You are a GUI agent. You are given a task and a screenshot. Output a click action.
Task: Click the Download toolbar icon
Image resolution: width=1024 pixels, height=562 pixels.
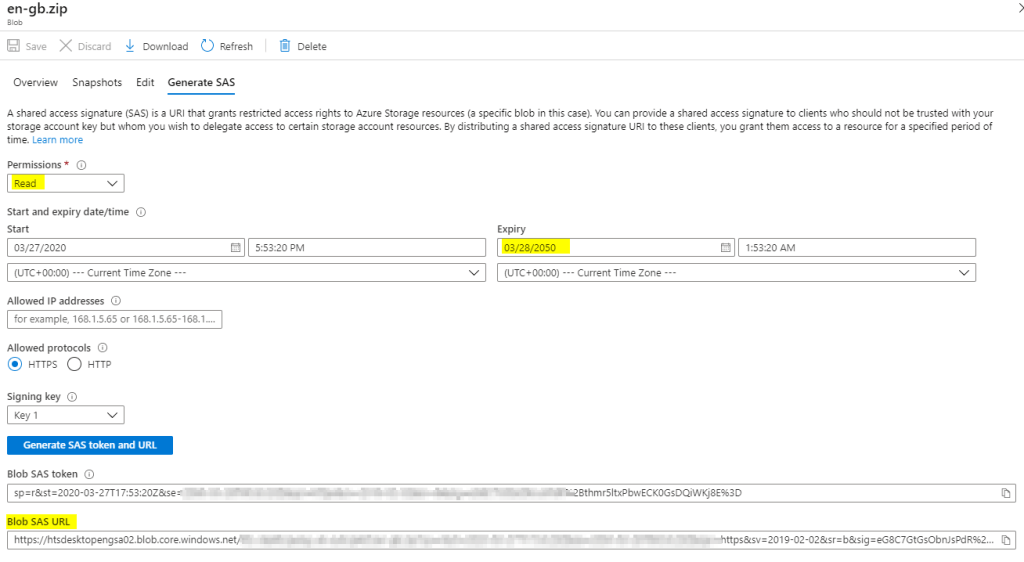click(130, 46)
